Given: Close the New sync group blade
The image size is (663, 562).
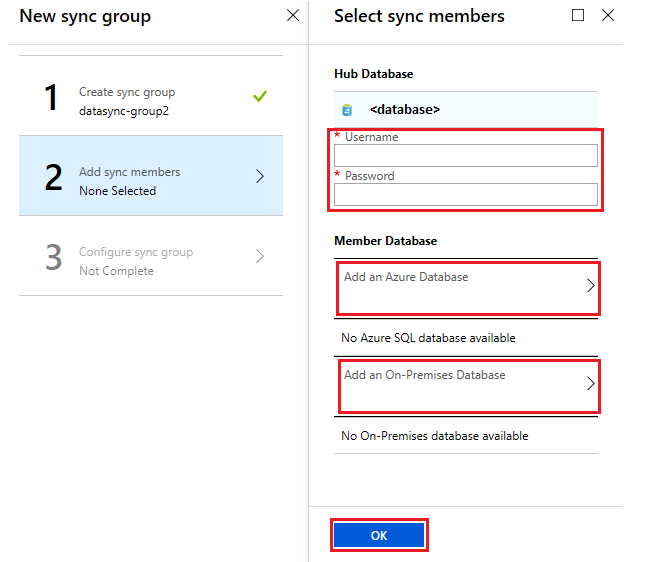Looking at the screenshot, I should point(292,15).
